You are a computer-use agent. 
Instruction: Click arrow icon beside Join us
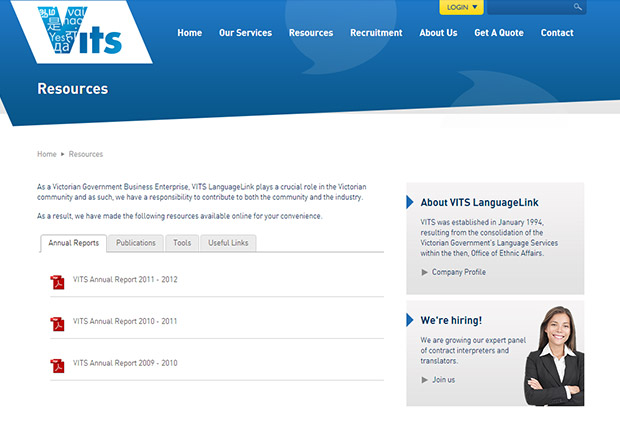(424, 380)
